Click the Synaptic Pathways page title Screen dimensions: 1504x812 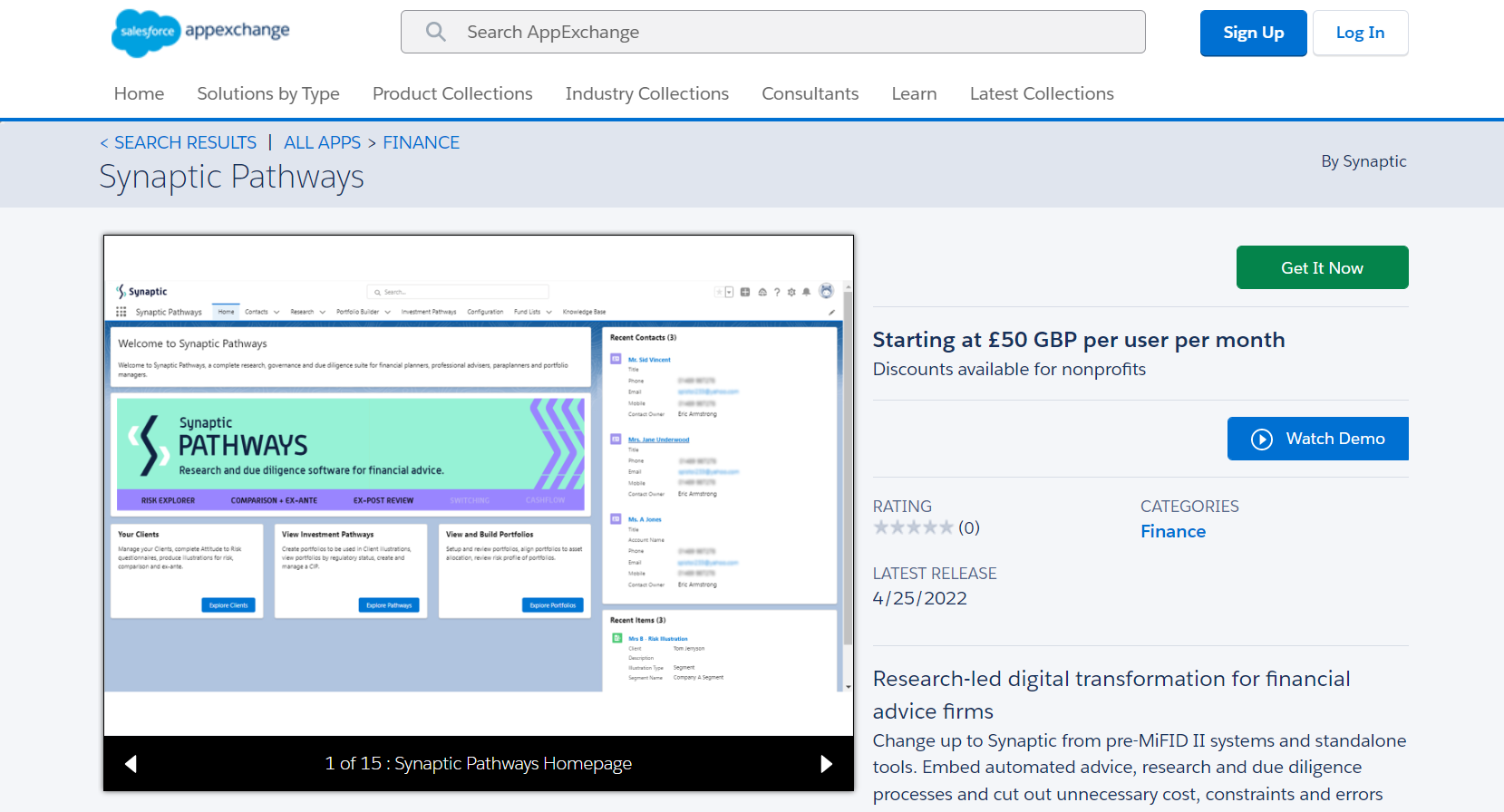click(x=231, y=178)
